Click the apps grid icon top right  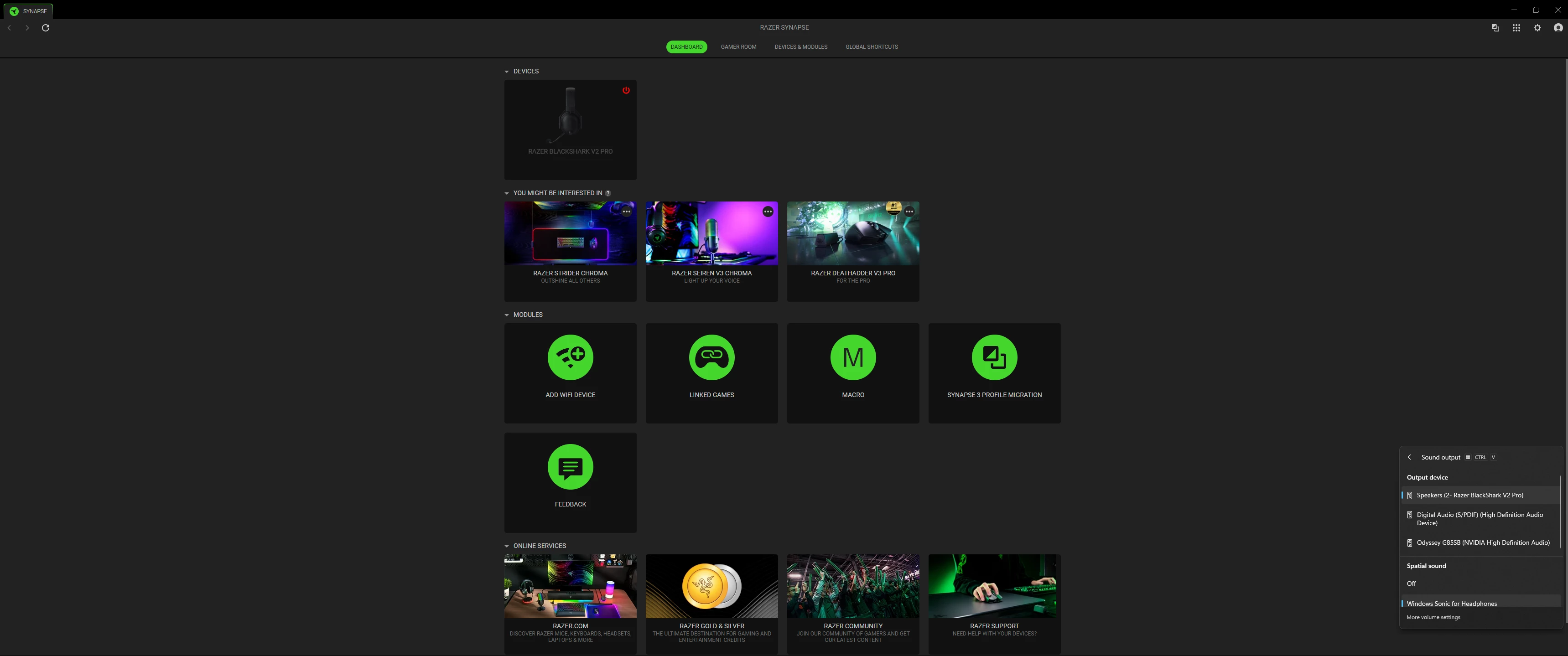point(1516,28)
